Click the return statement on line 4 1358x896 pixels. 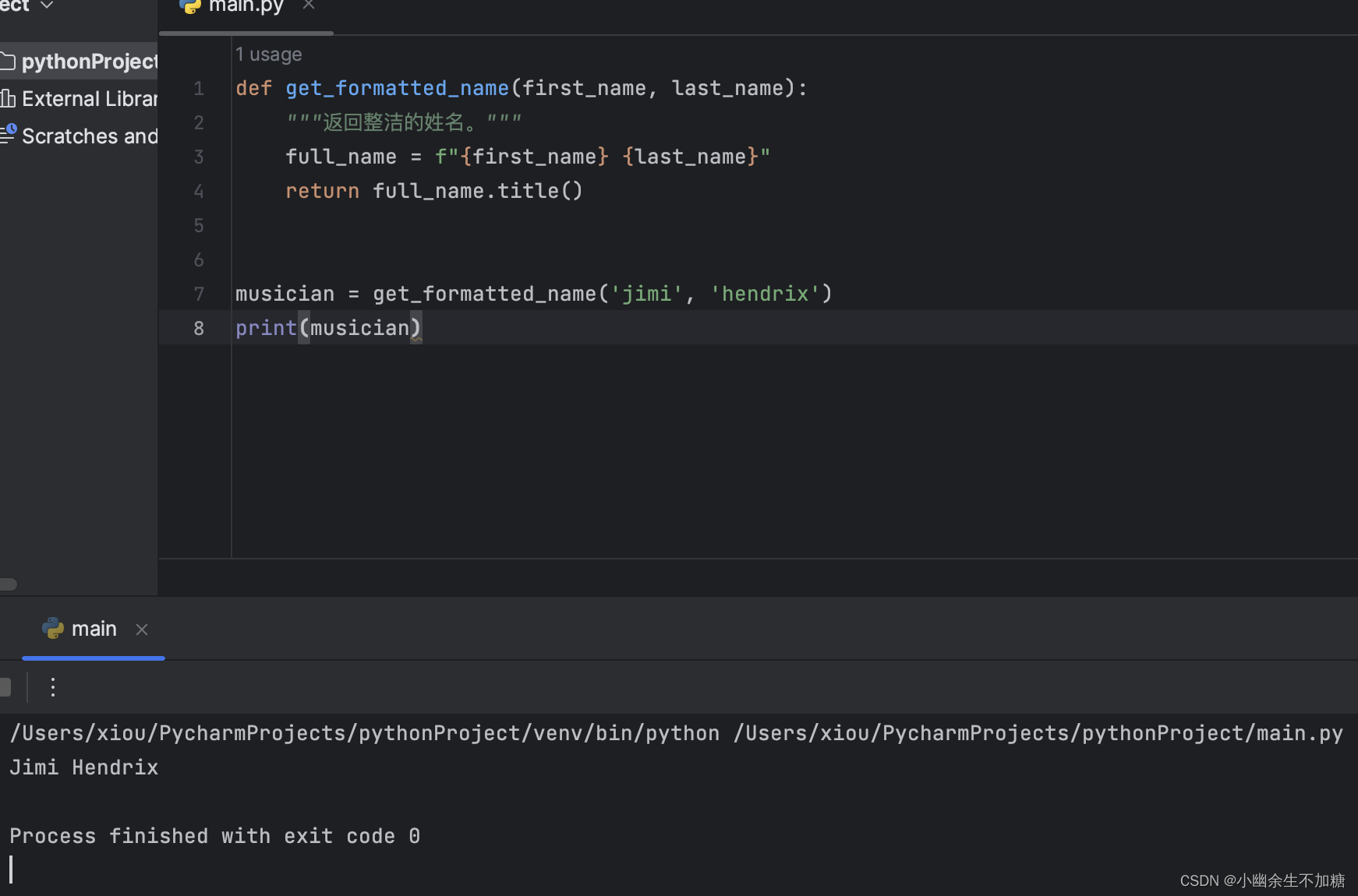434,191
